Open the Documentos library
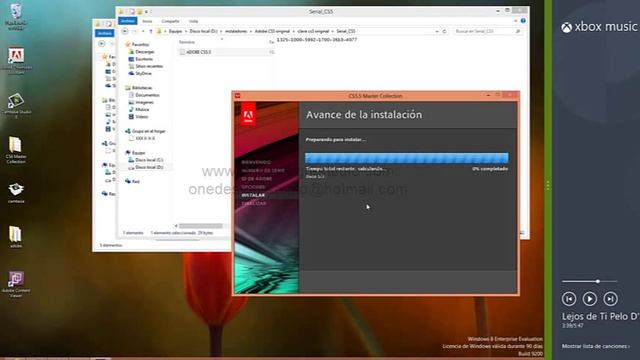The height and width of the screenshot is (360, 640). pyautogui.click(x=147, y=95)
